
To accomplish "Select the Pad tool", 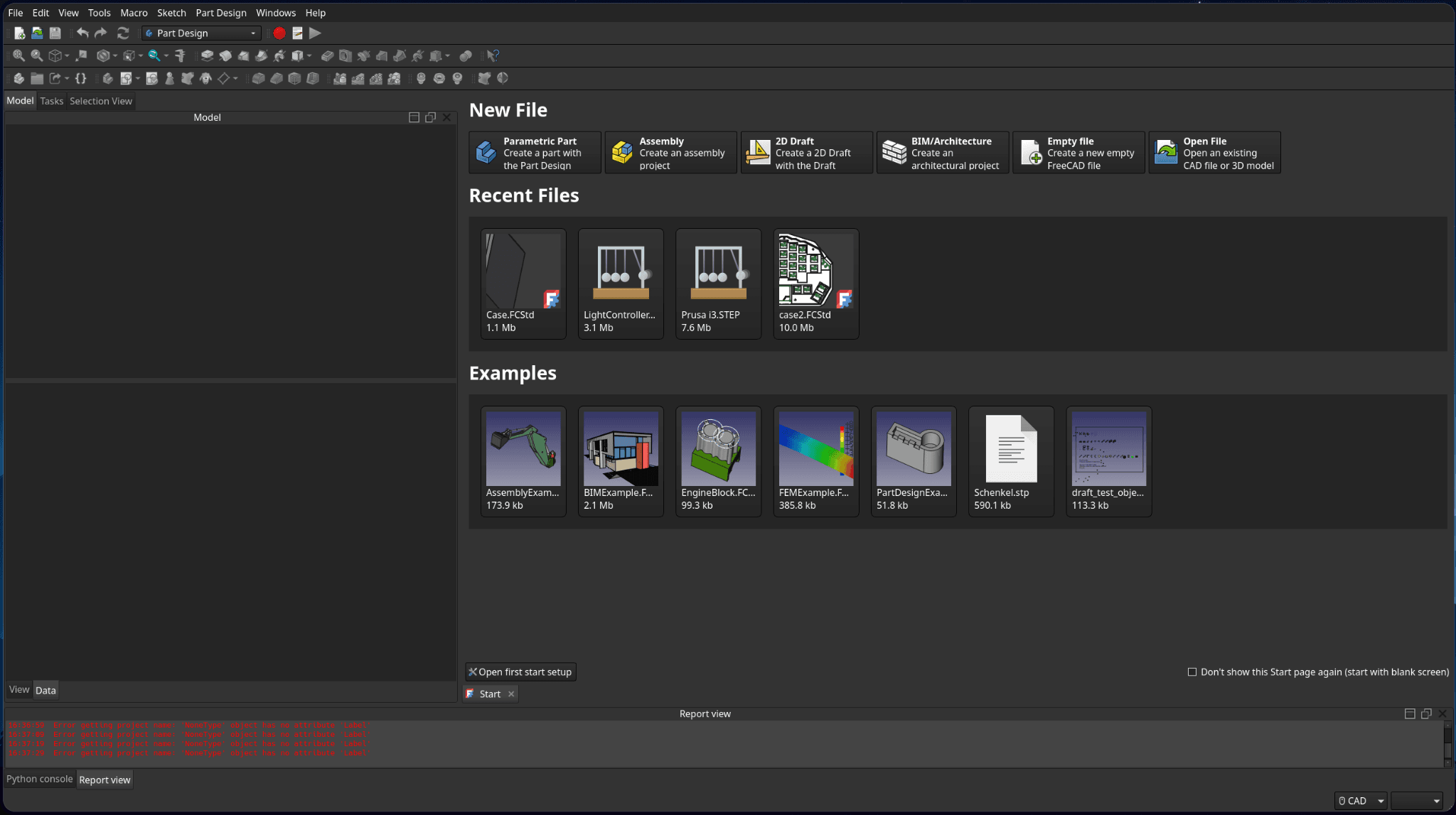I will [207, 55].
